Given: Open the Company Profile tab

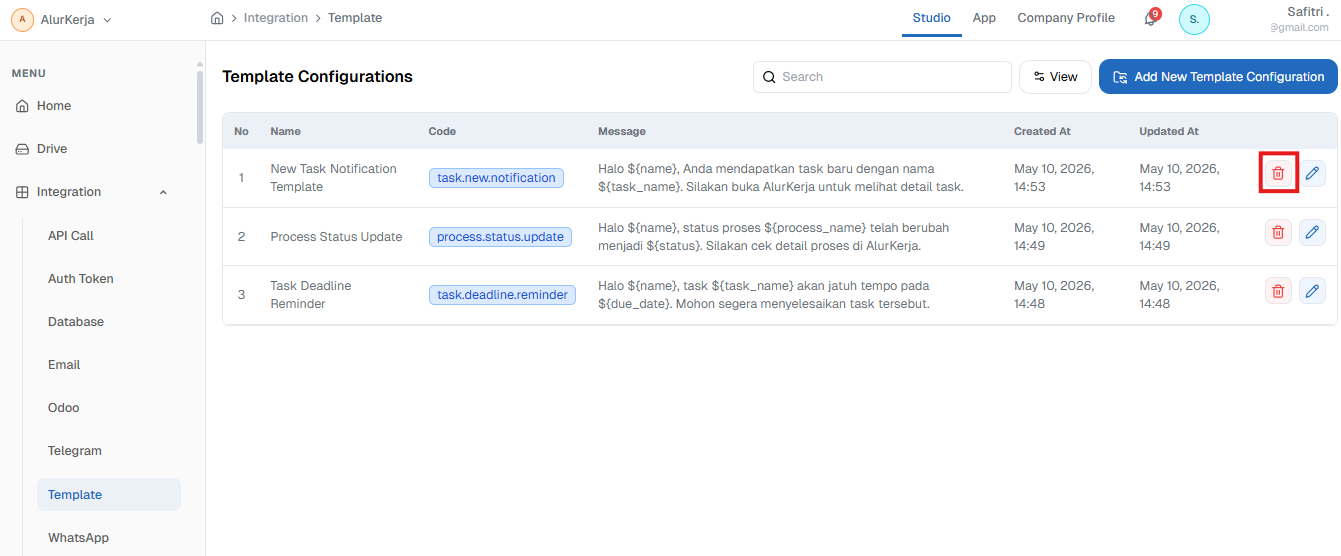Looking at the screenshot, I should pyautogui.click(x=1066, y=18).
